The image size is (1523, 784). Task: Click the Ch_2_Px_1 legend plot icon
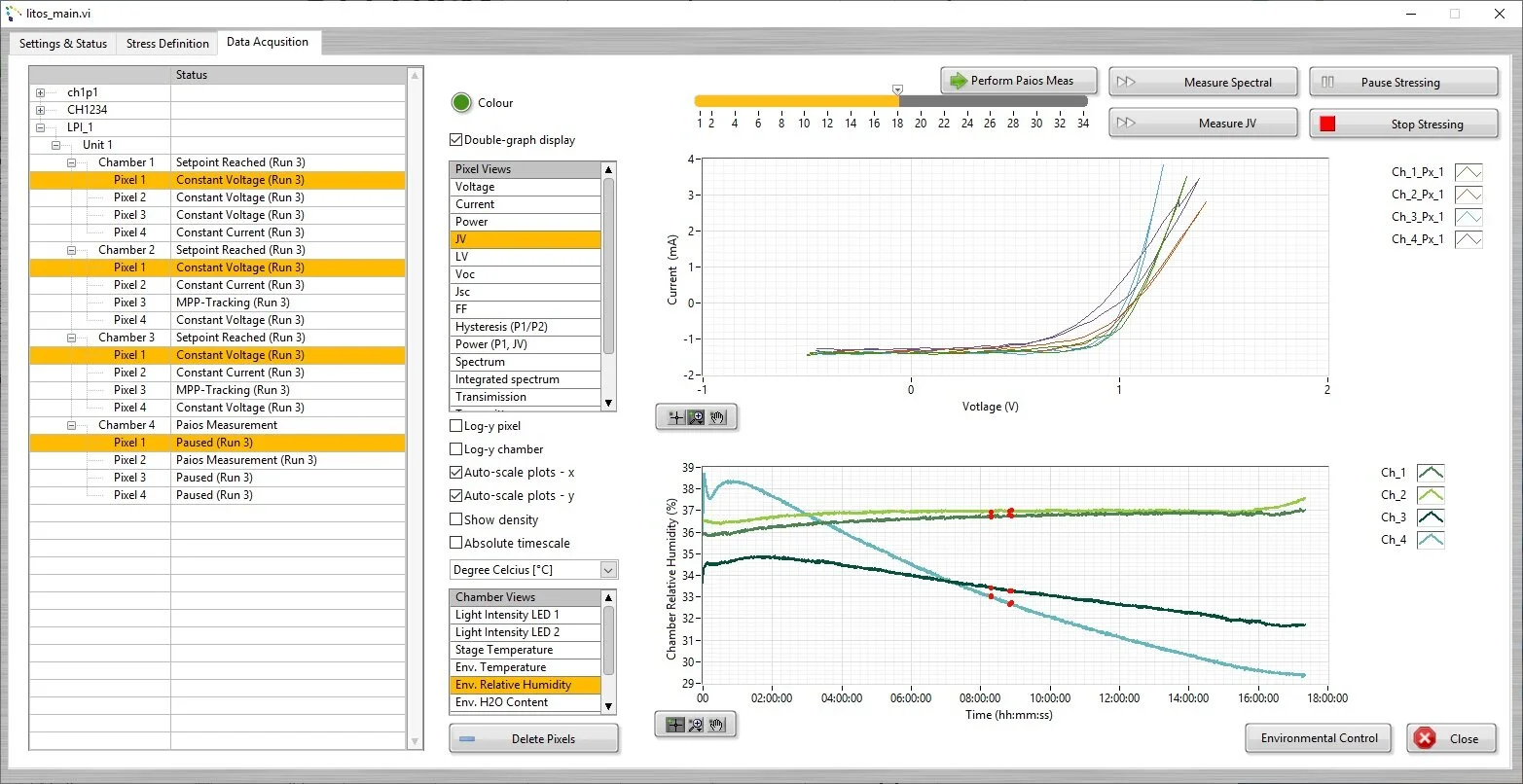pos(1469,195)
